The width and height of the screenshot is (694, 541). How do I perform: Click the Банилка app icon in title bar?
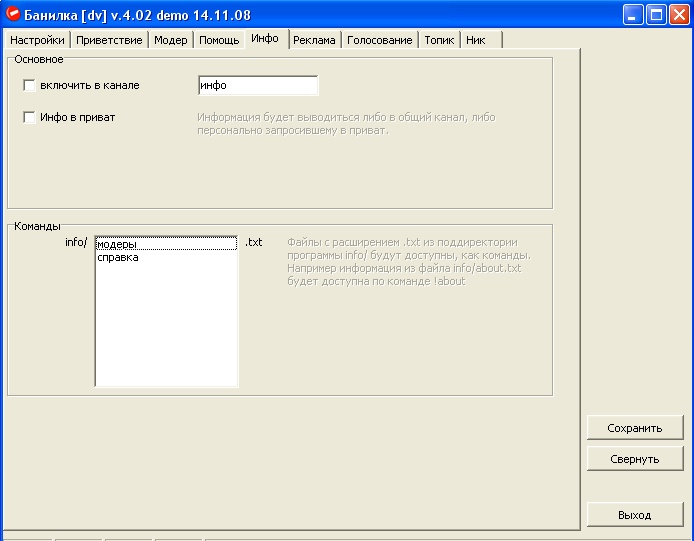coord(14,15)
